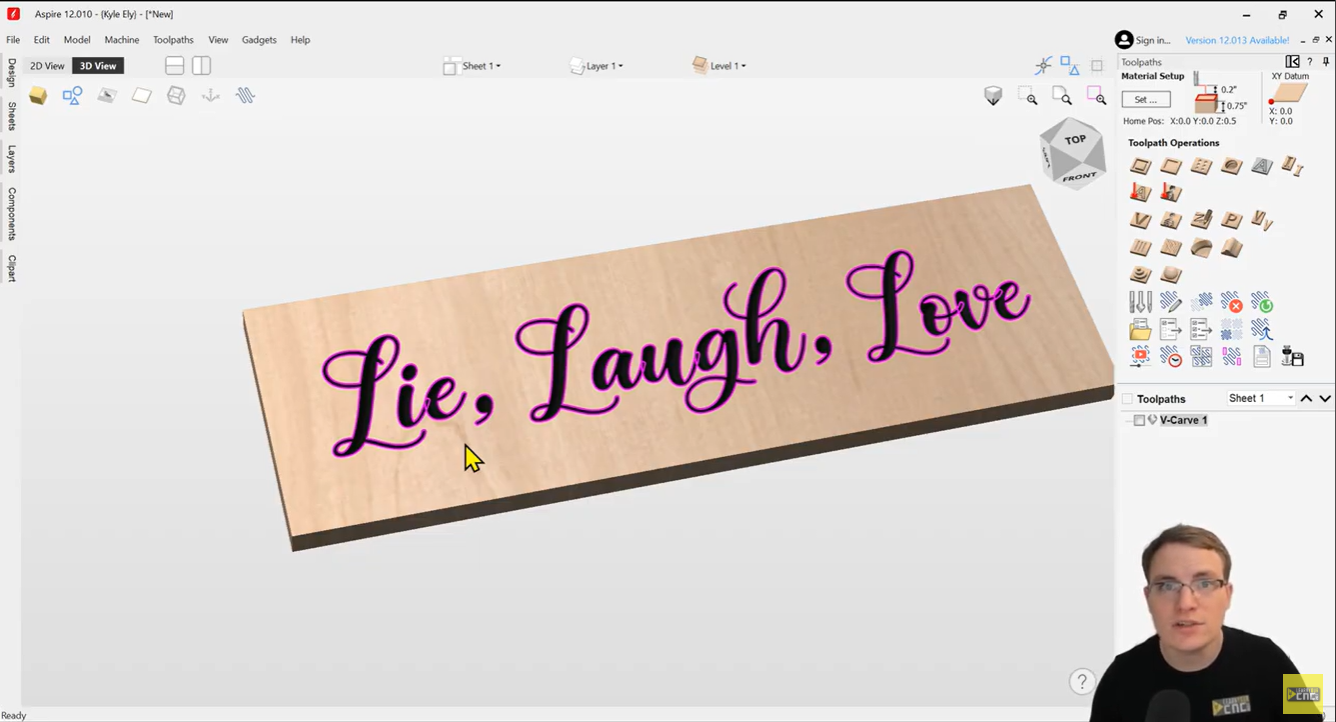Switch to the 2D View tab

pos(47,66)
